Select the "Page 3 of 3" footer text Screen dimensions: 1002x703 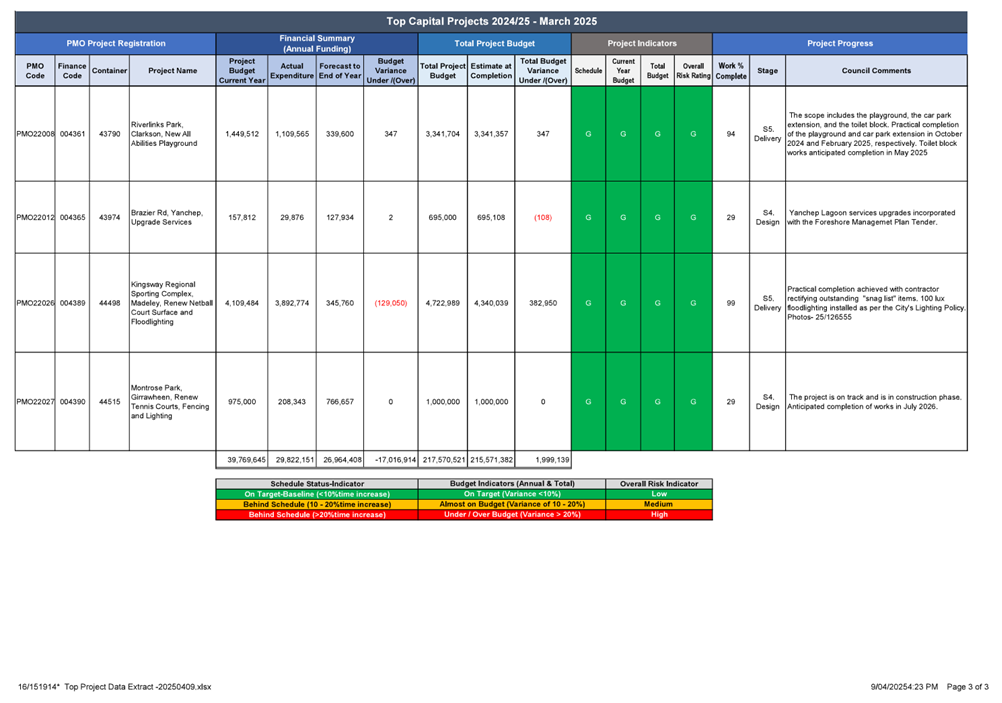coord(967,687)
